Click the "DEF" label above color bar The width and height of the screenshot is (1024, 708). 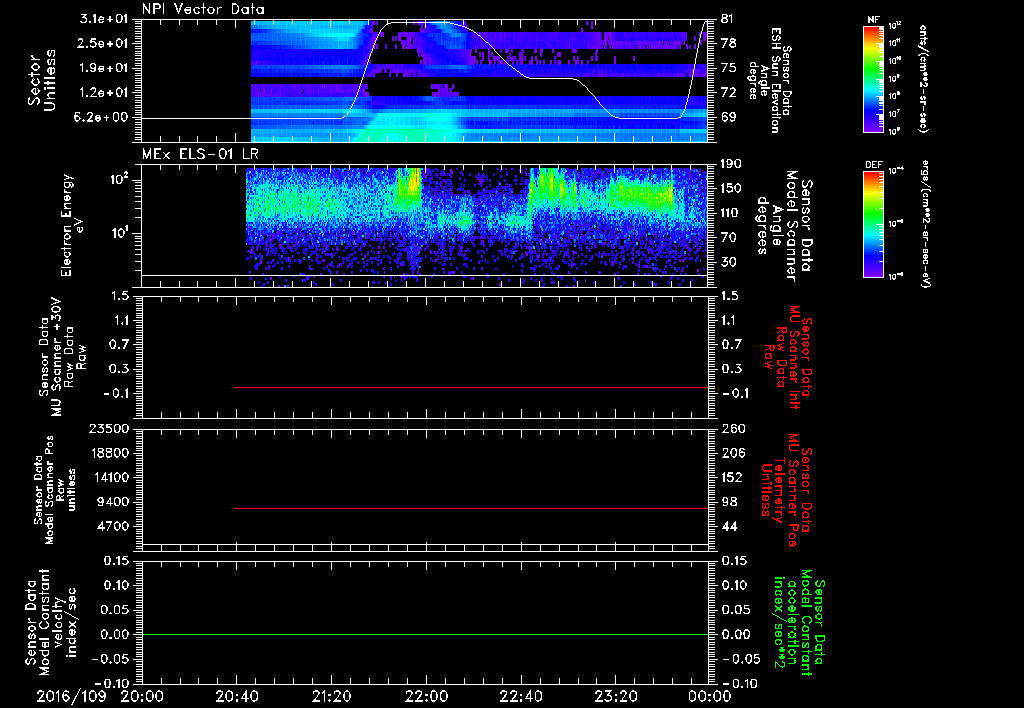click(874, 165)
